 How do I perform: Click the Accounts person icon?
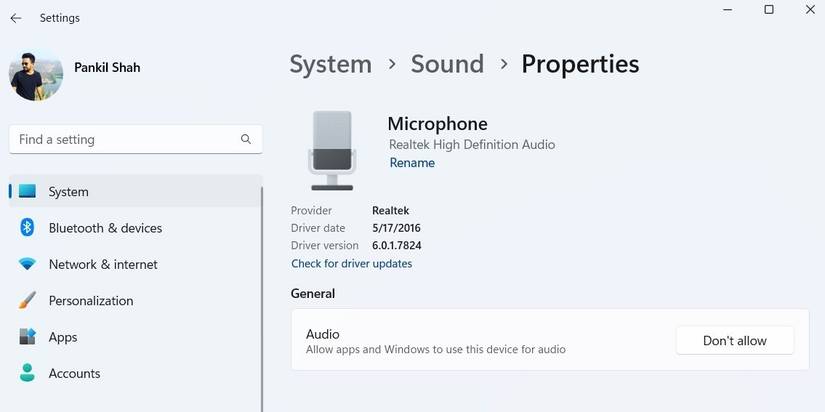tap(27, 373)
